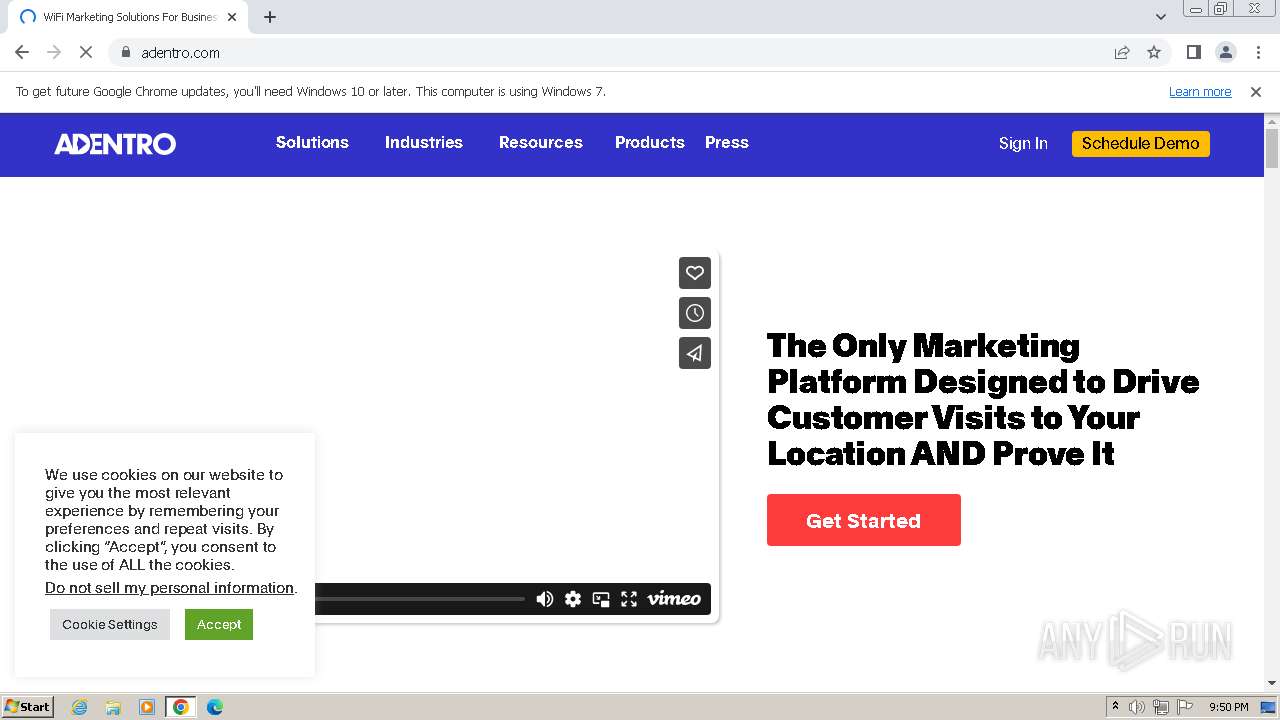Open Products navigation menu
1280x720 pixels.
coord(650,142)
